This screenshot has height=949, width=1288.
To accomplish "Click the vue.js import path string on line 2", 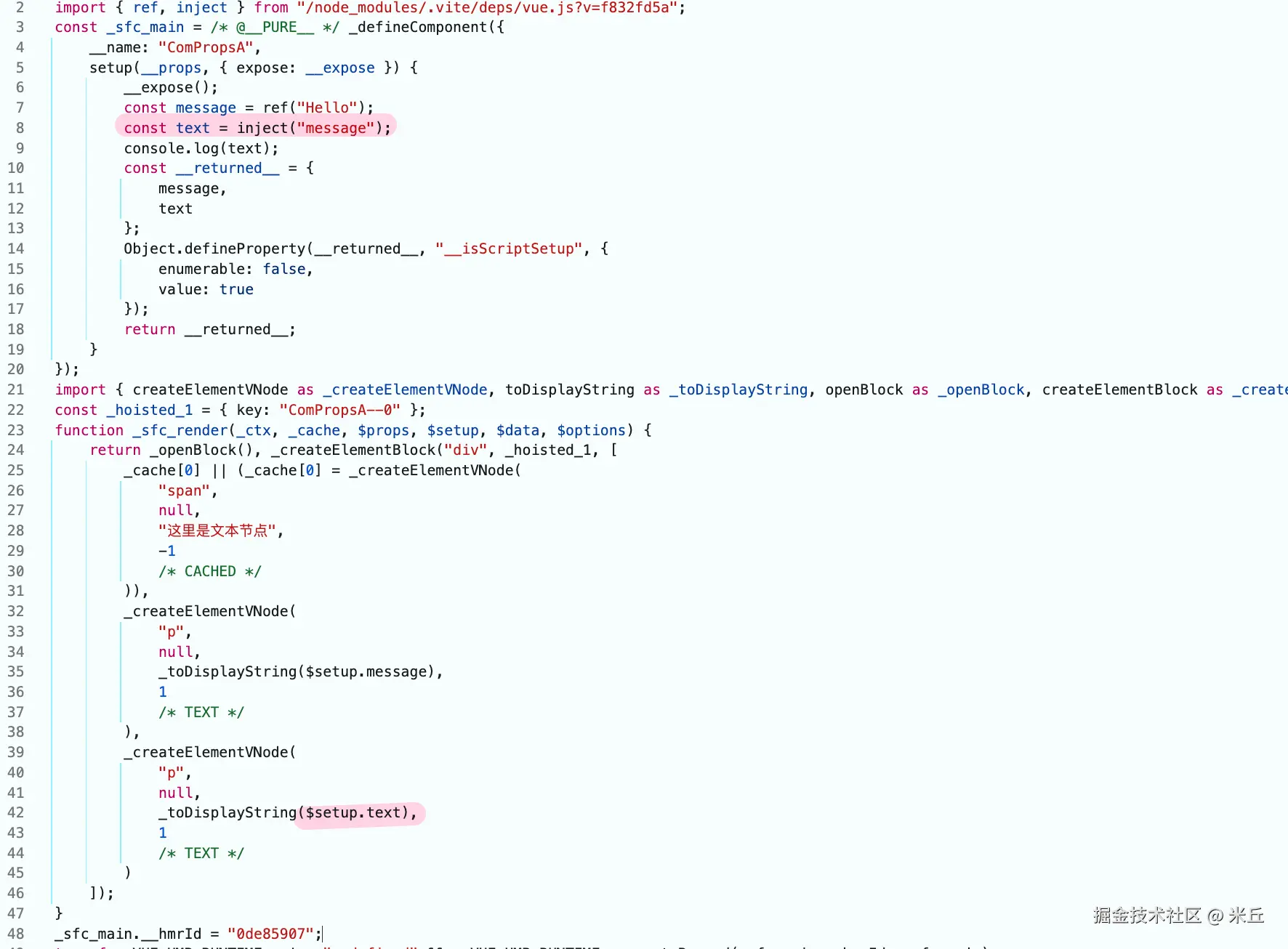I will pos(487,7).
